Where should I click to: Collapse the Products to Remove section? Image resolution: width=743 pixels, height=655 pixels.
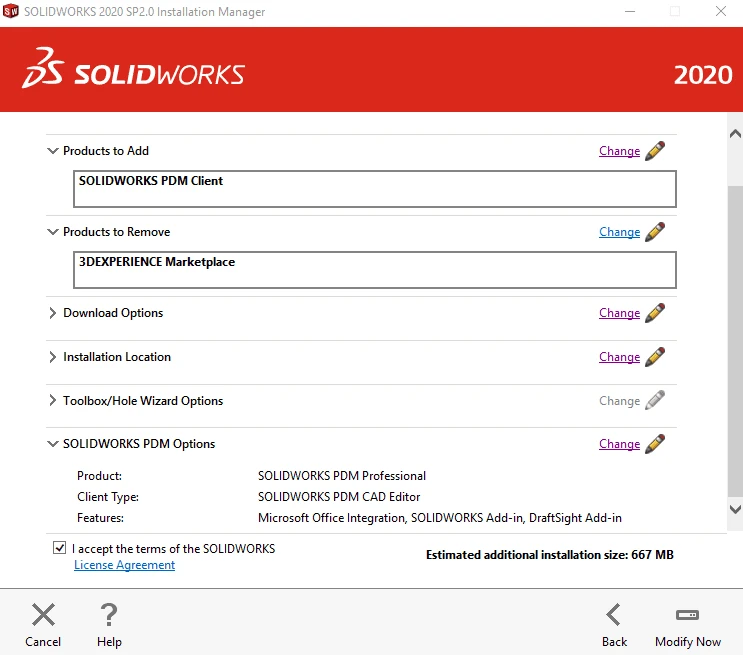pos(52,232)
